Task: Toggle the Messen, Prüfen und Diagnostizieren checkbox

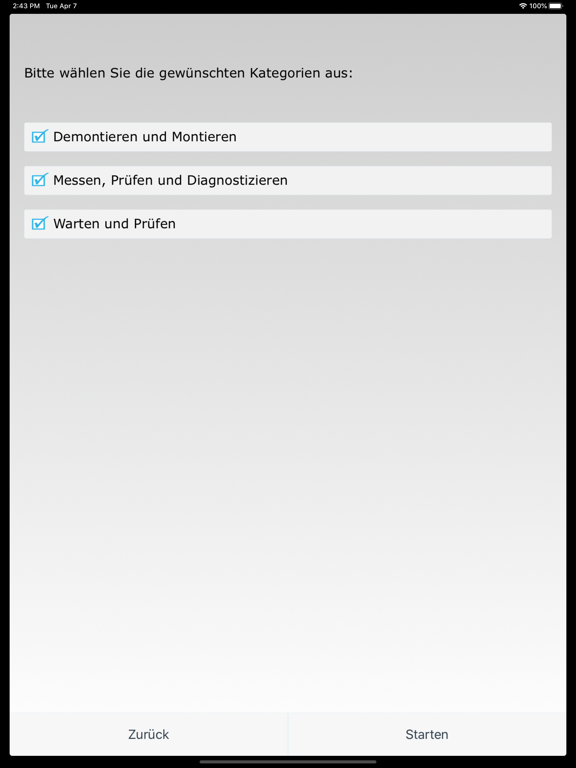Action: coord(40,180)
